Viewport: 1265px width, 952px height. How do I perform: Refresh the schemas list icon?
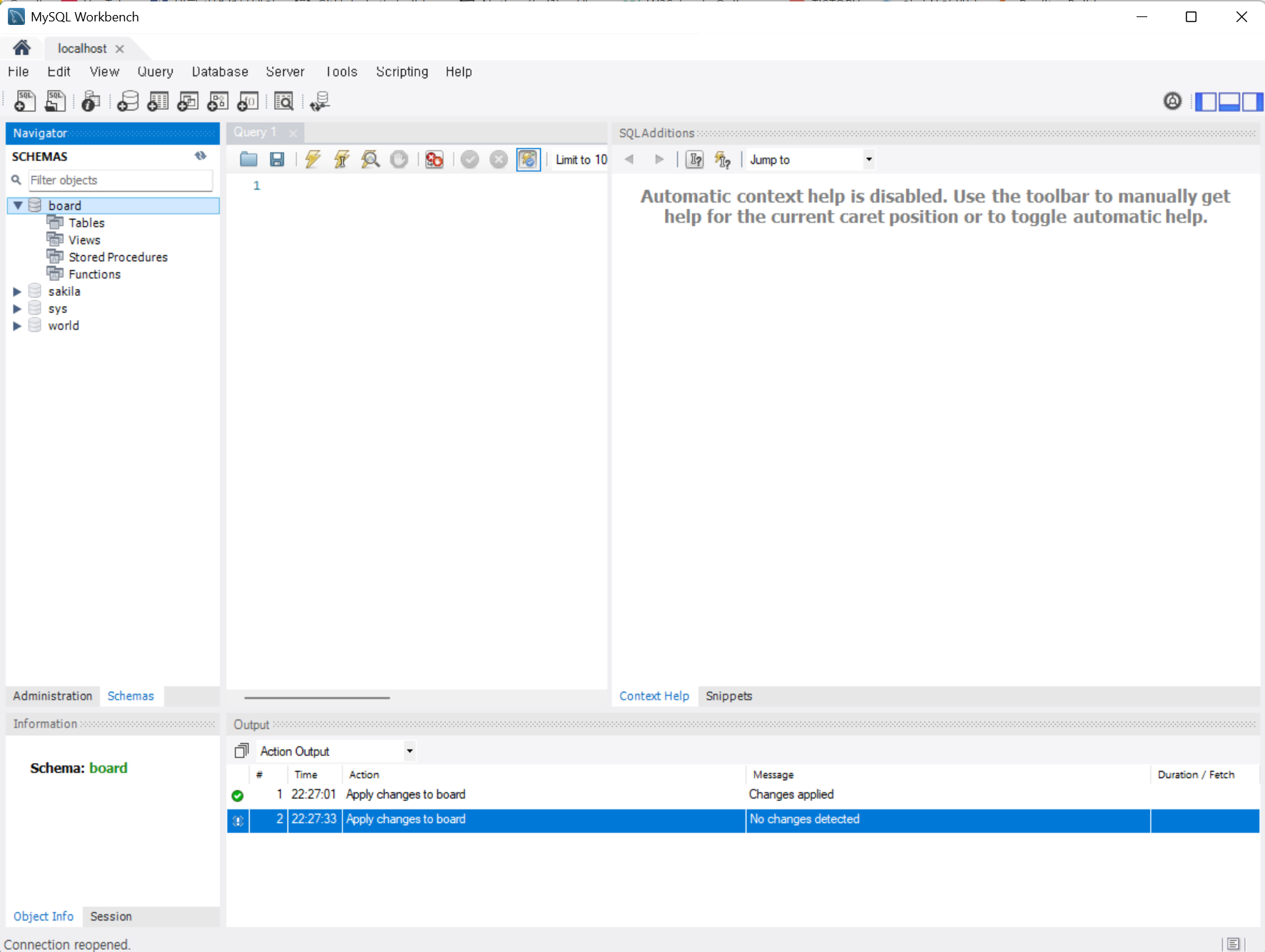pyautogui.click(x=200, y=155)
